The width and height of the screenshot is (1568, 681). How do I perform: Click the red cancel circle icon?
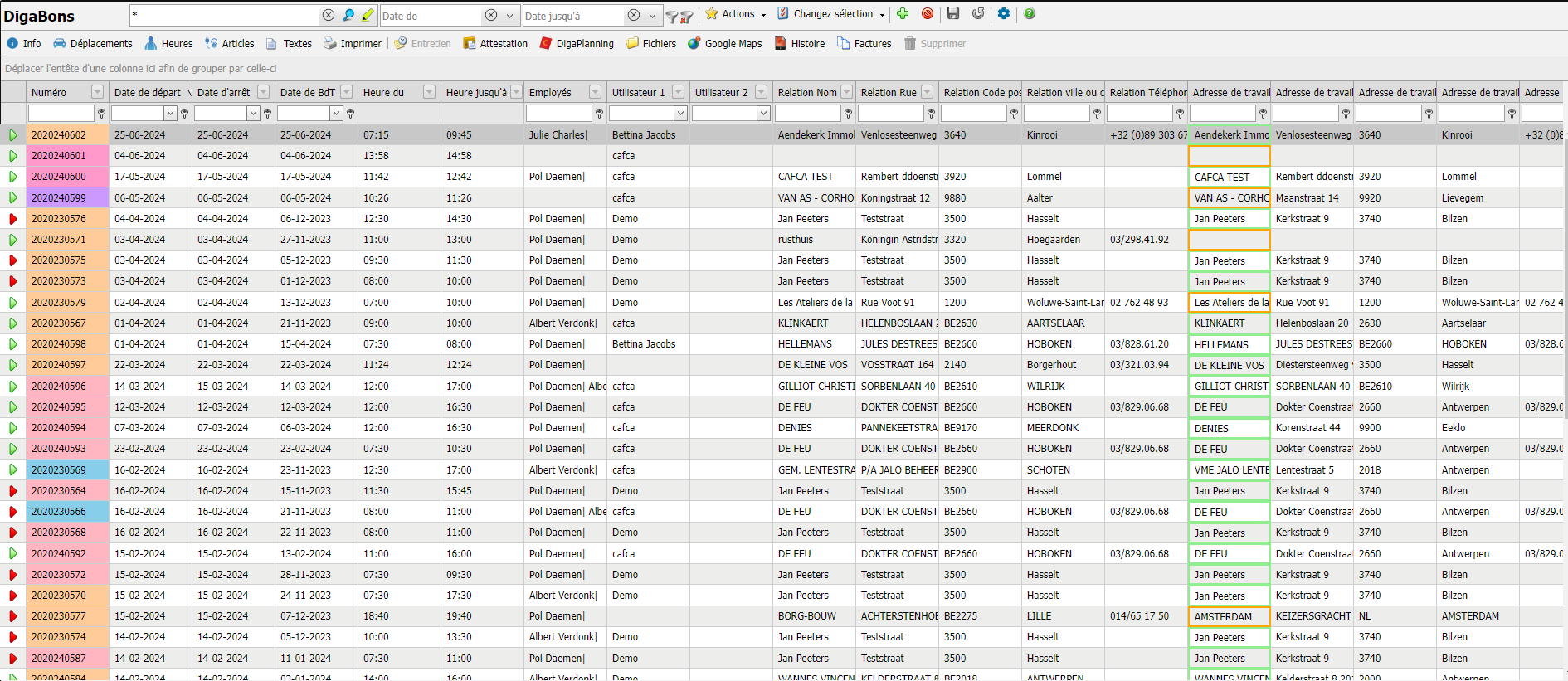[928, 13]
